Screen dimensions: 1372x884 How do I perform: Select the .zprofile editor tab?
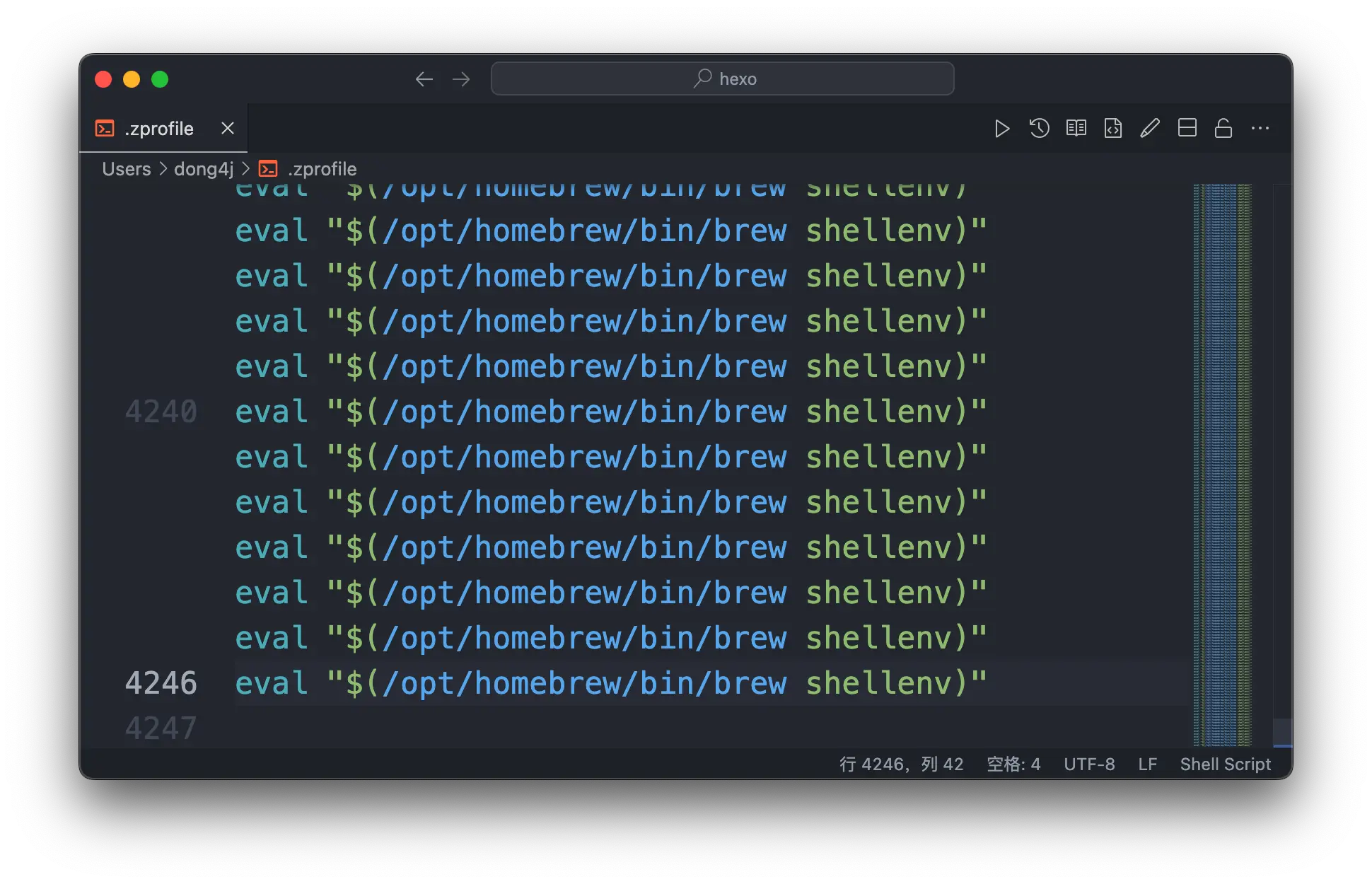[x=158, y=129]
